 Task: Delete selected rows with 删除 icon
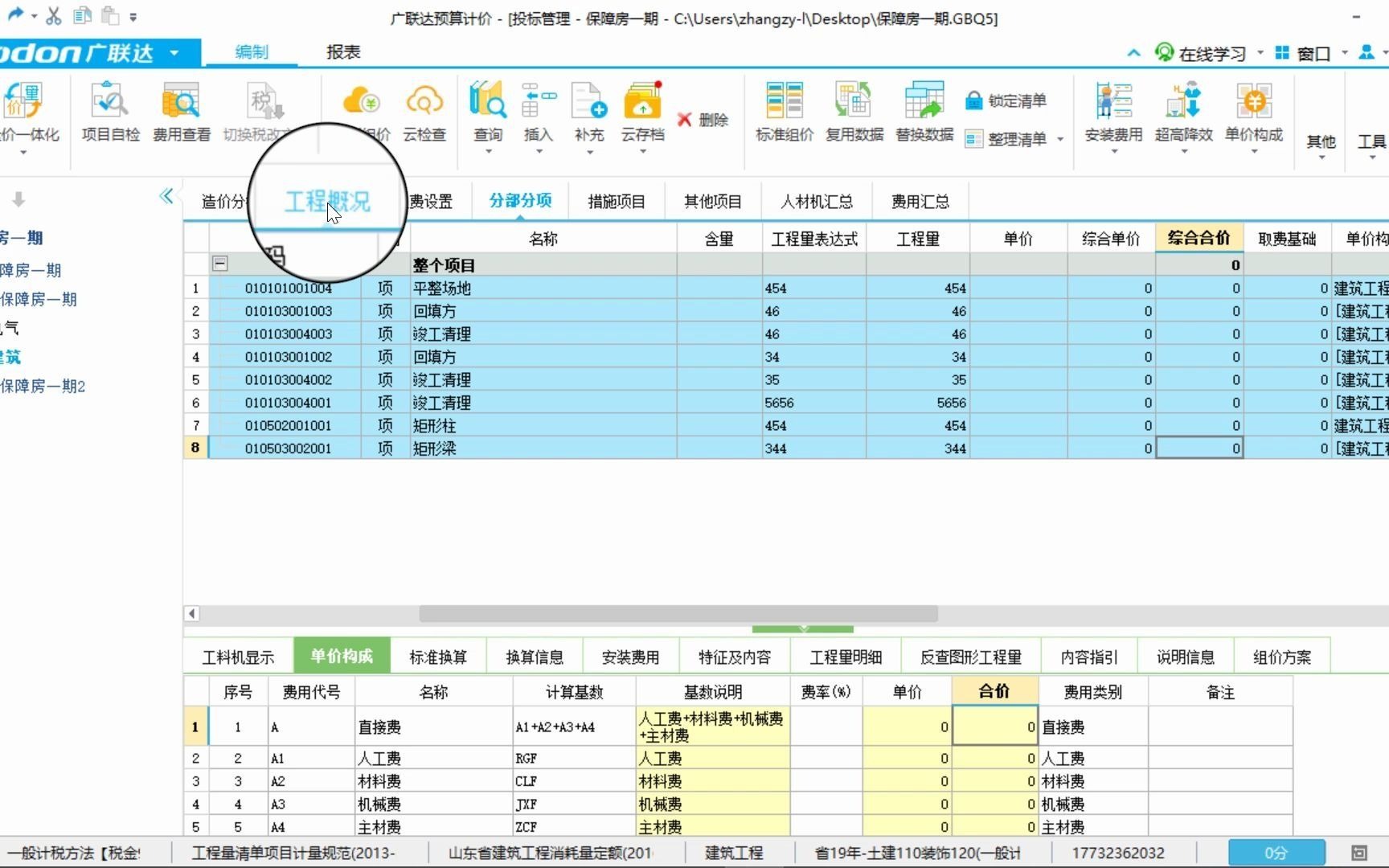click(x=703, y=119)
